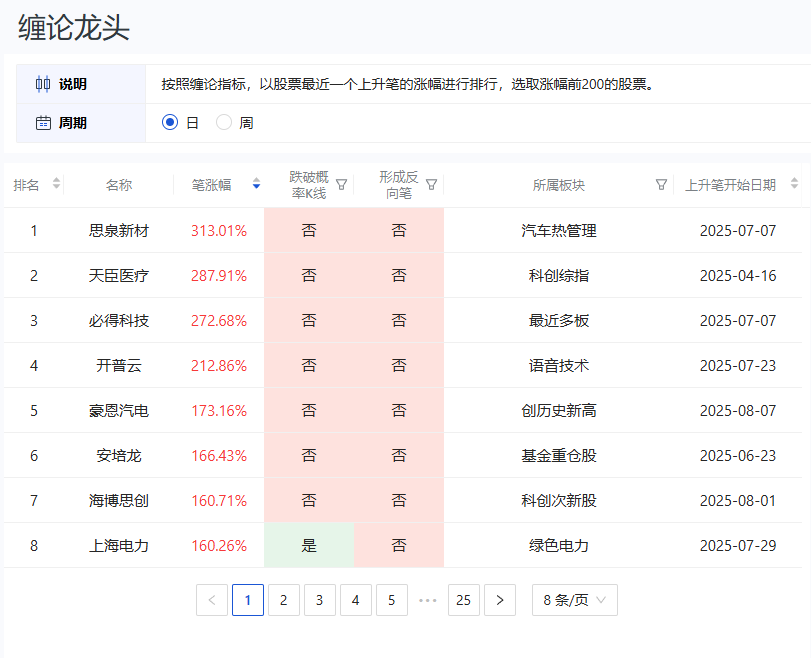Open the 所属板块 column filter funnel
Screen dimensions: 811x658
point(661,184)
